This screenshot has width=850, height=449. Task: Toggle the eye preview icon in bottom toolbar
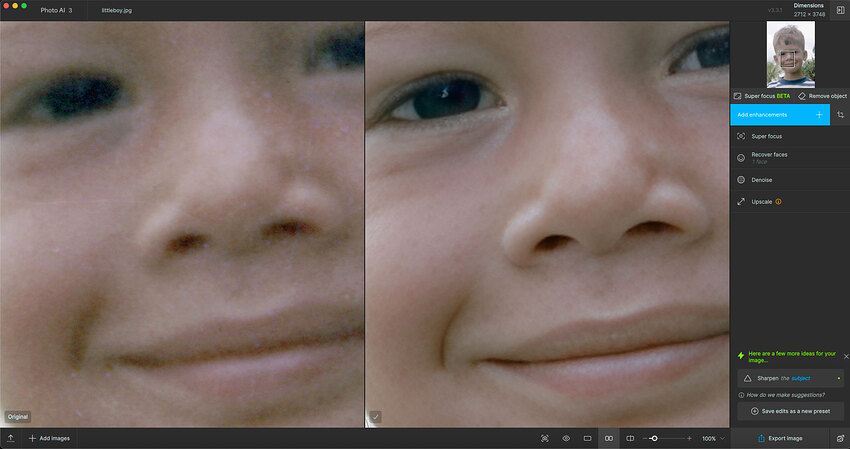coord(566,438)
